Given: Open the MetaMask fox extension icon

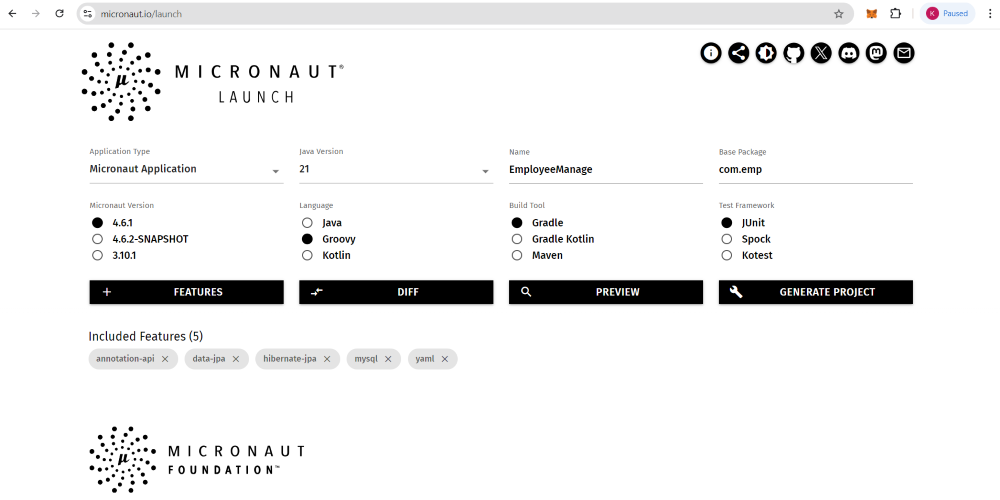Looking at the screenshot, I should tap(871, 13).
